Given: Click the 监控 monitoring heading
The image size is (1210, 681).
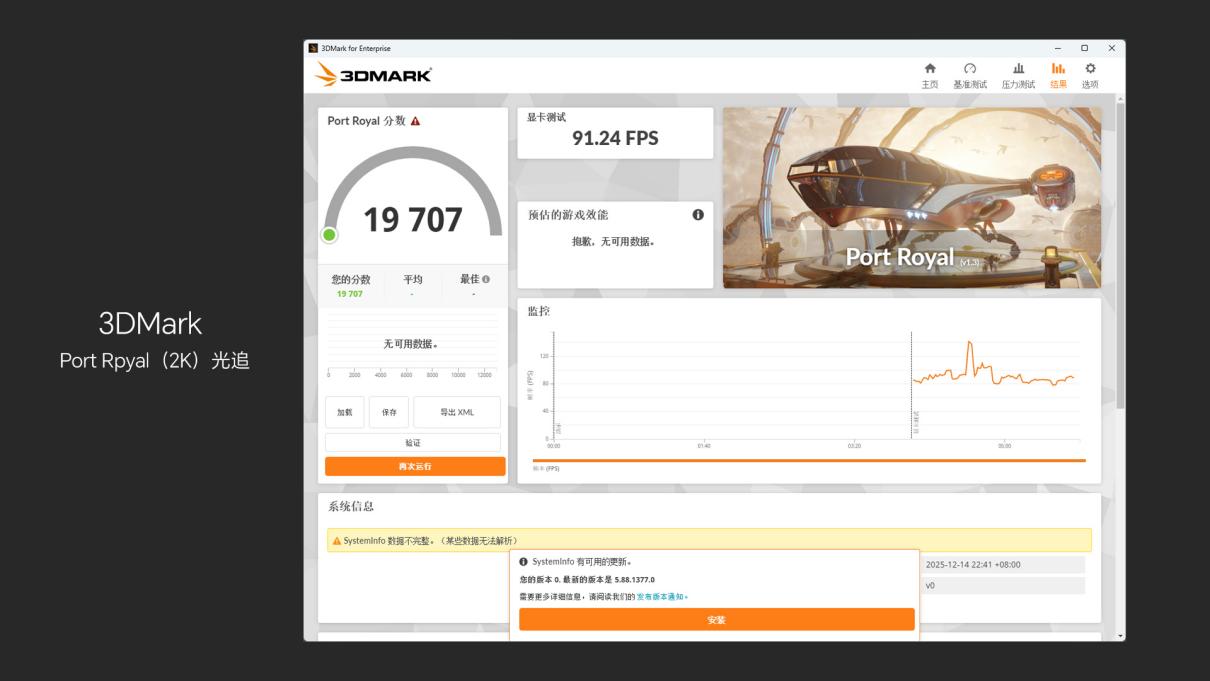Looking at the screenshot, I should [x=539, y=311].
